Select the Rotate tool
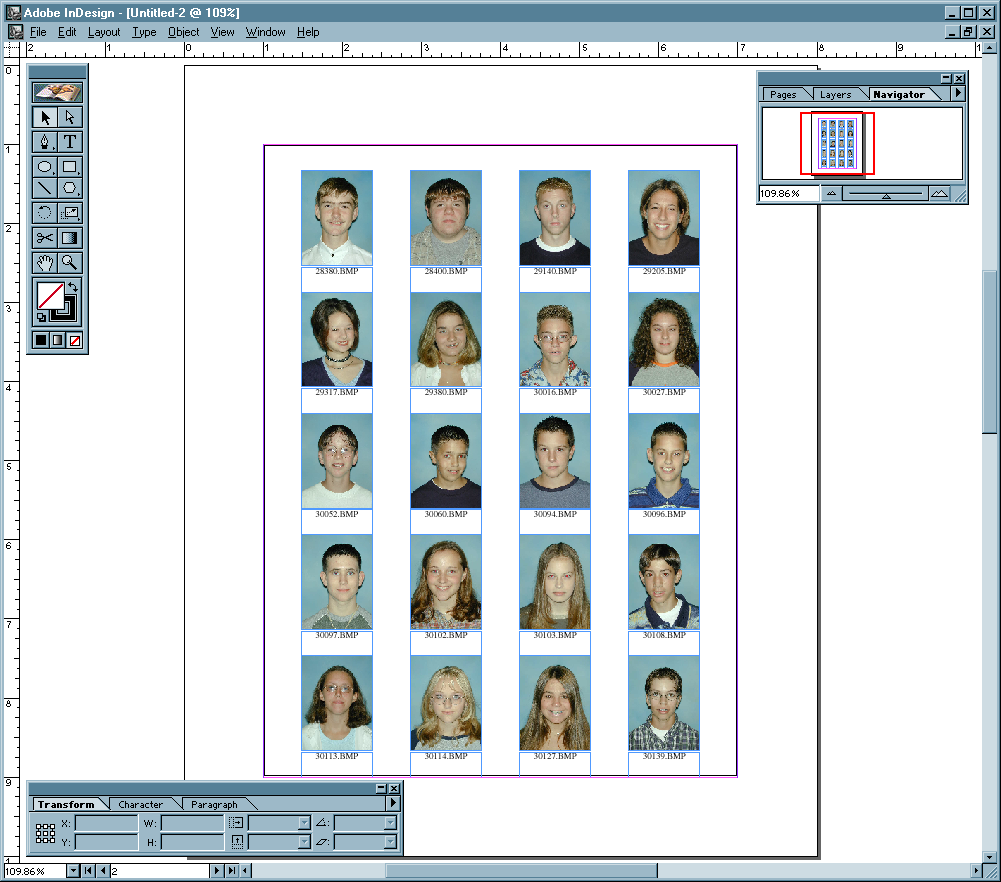 pos(45,213)
